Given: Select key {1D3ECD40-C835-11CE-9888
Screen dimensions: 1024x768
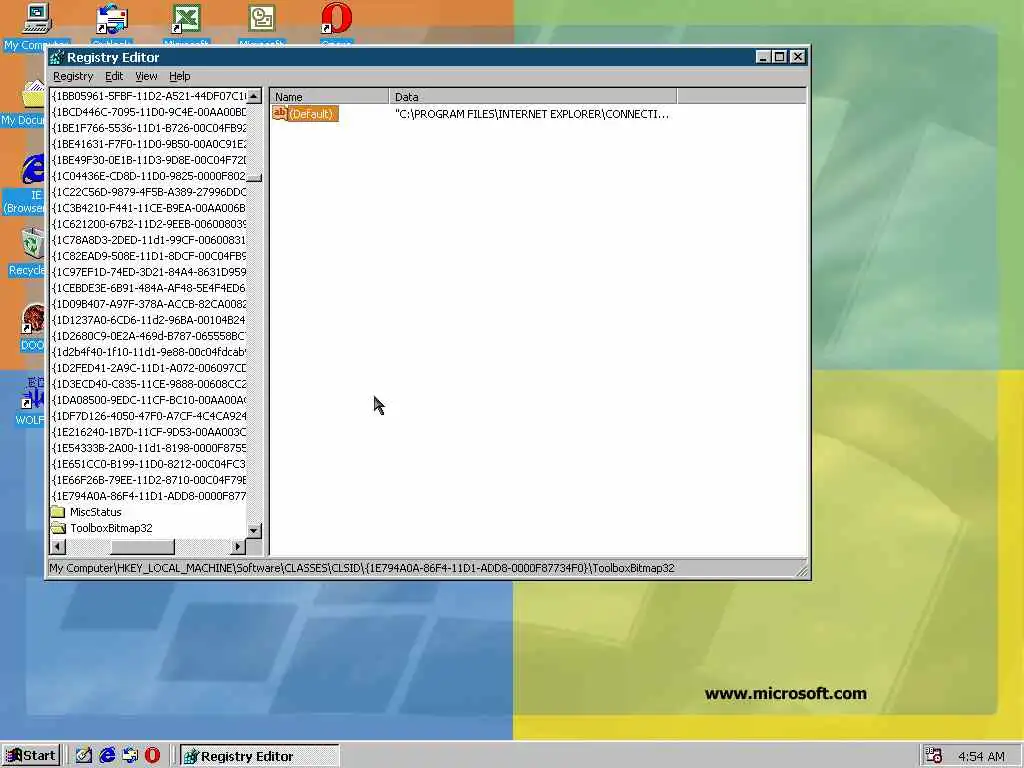Looking at the screenshot, I should click(149, 384).
